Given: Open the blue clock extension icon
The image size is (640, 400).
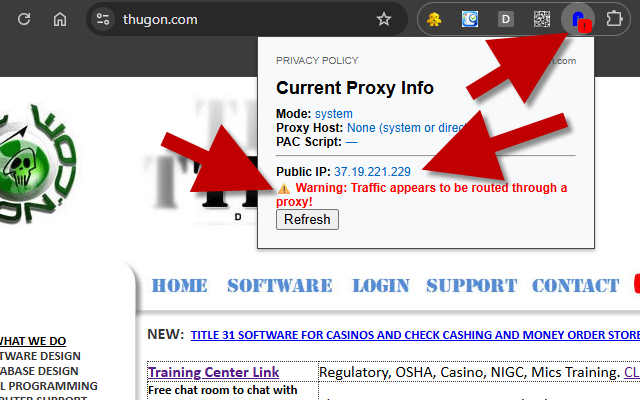Looking at the screenshot, I should point(470,19).
